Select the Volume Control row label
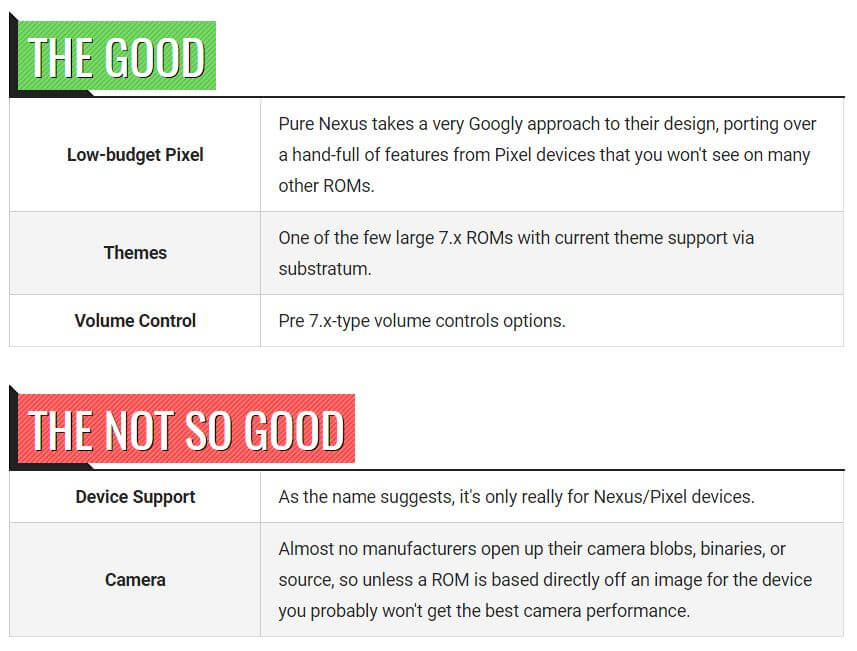The width and height of the screenshot is (857, 651). click(x=135, y=321)
